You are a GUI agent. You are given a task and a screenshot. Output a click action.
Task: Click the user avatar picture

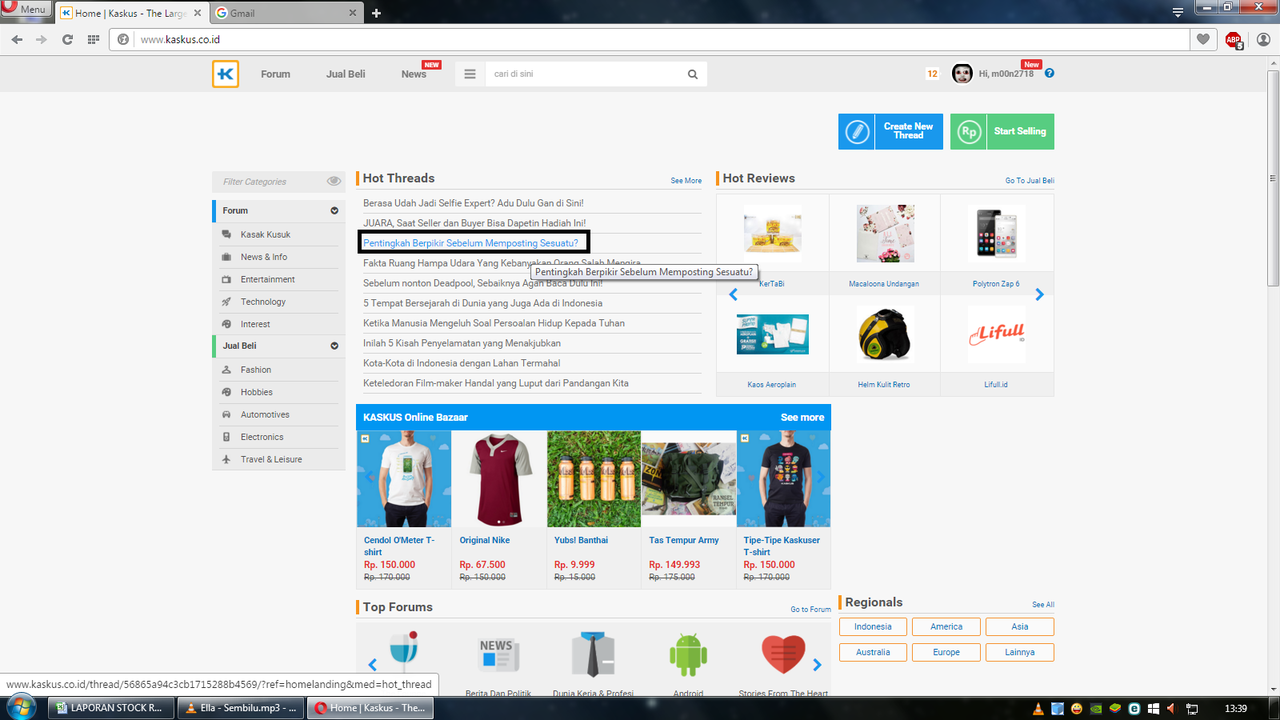(x=962, y=73)
